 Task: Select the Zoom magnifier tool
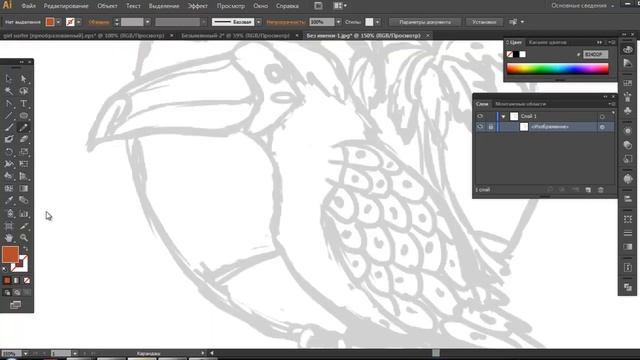click(24, 238)
